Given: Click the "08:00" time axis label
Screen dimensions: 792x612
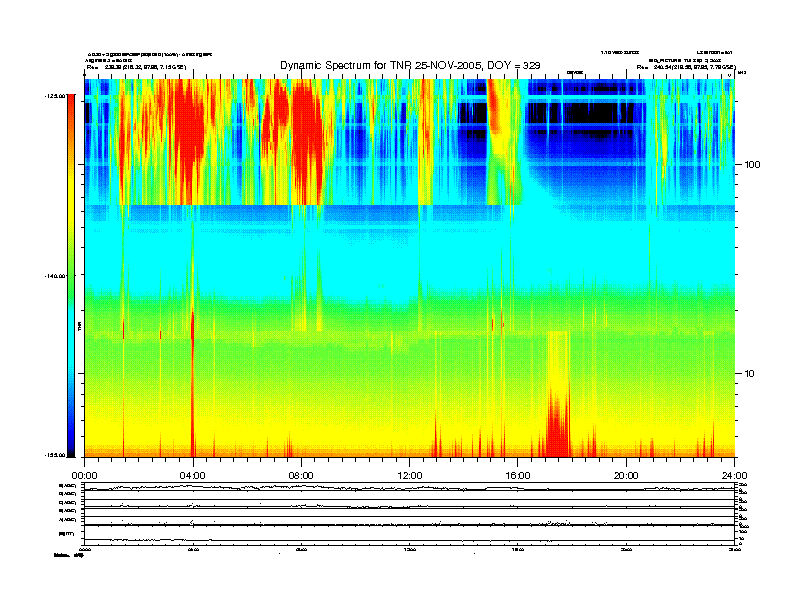Looking at the screenshot, I should 301,476.
